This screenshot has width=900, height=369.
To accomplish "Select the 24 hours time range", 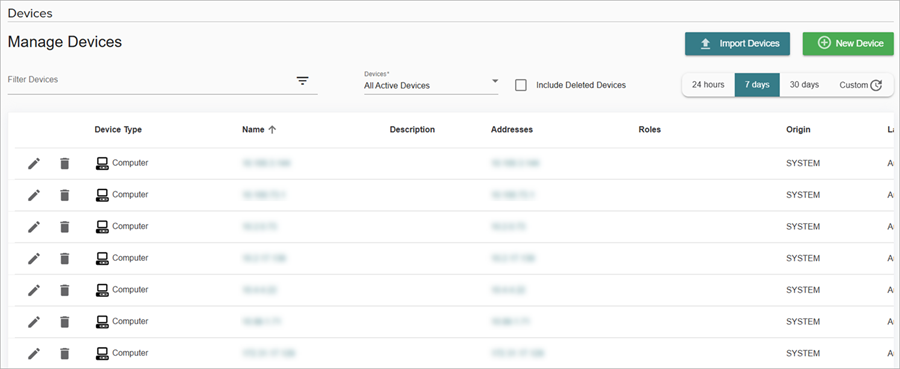I will pyautogui.click(x=708, y=85).
